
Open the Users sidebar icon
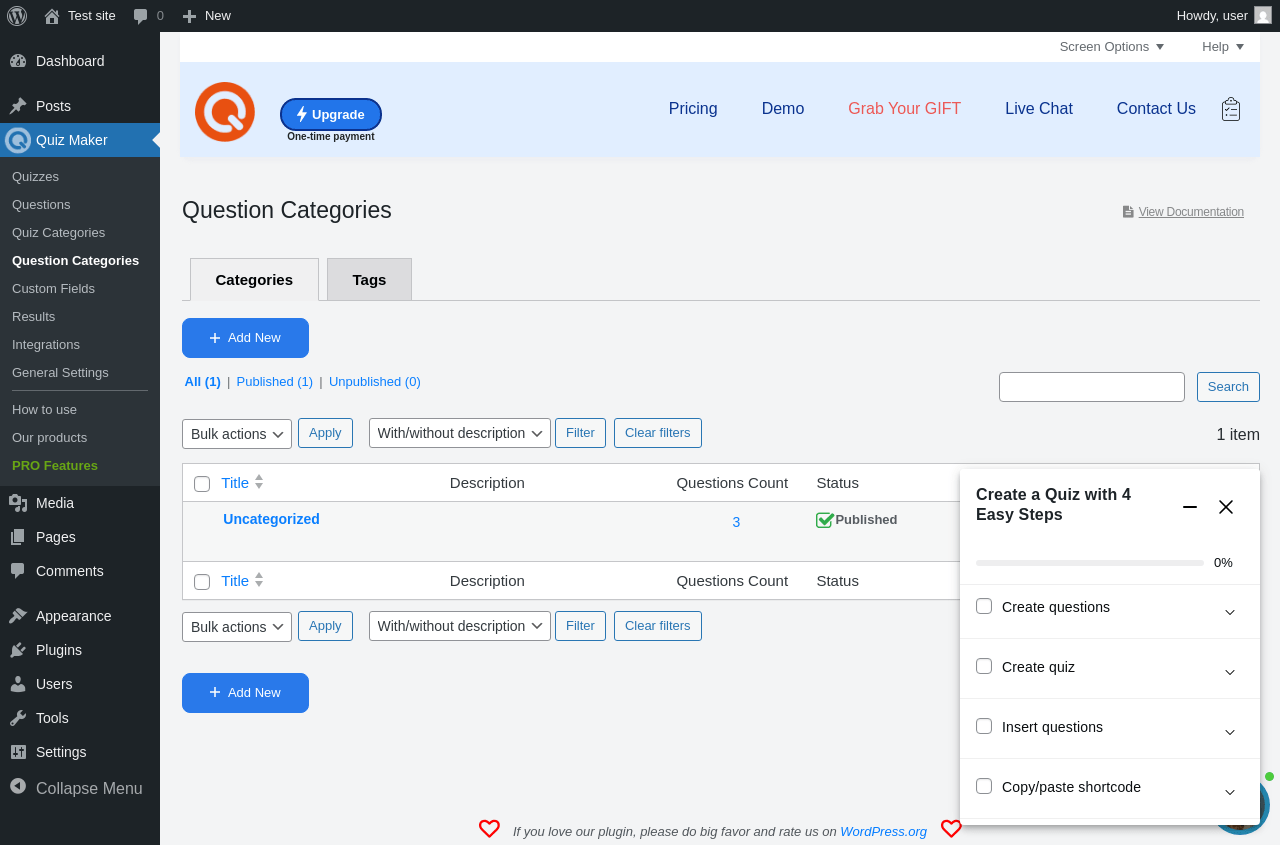coord(18,684)
